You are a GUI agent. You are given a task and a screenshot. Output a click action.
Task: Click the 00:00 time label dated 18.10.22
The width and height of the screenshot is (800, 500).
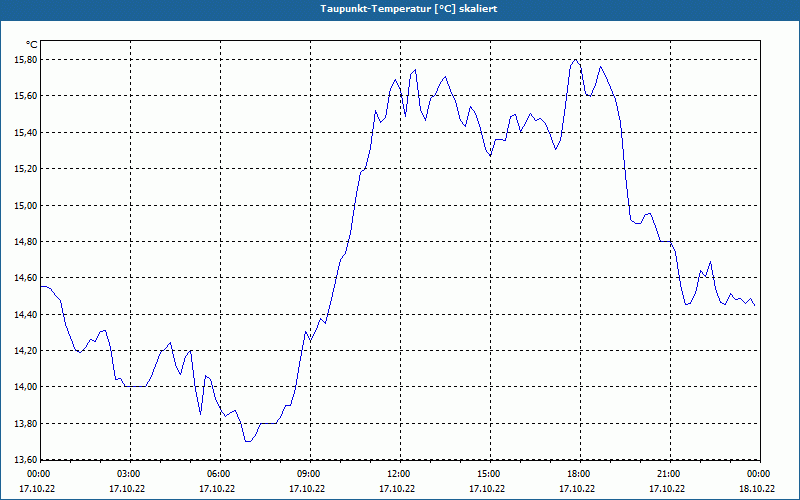757,474
